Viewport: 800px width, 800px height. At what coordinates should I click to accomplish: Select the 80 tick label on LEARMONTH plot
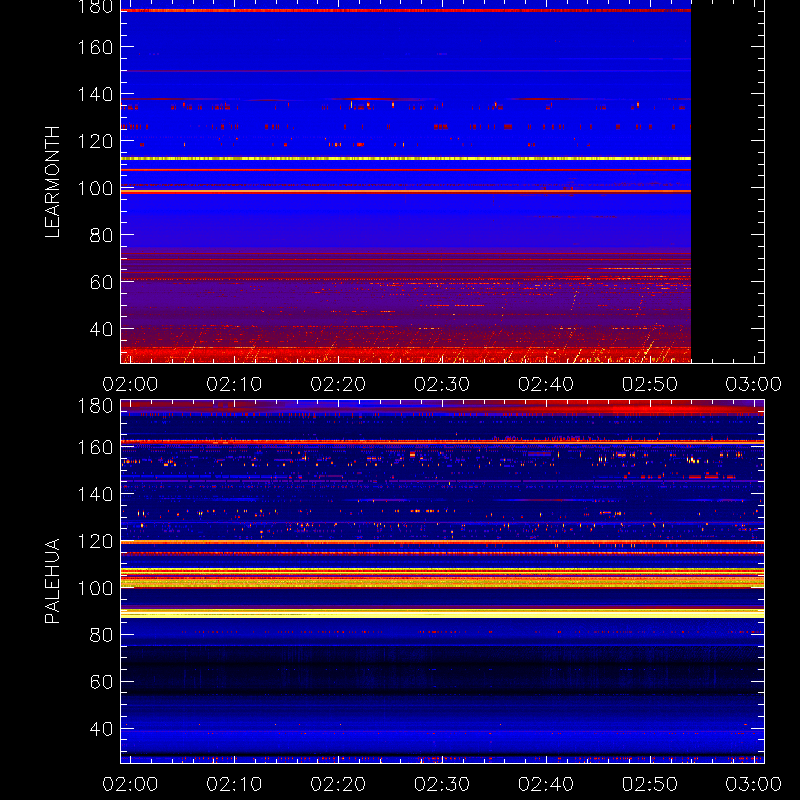point(101,235)
